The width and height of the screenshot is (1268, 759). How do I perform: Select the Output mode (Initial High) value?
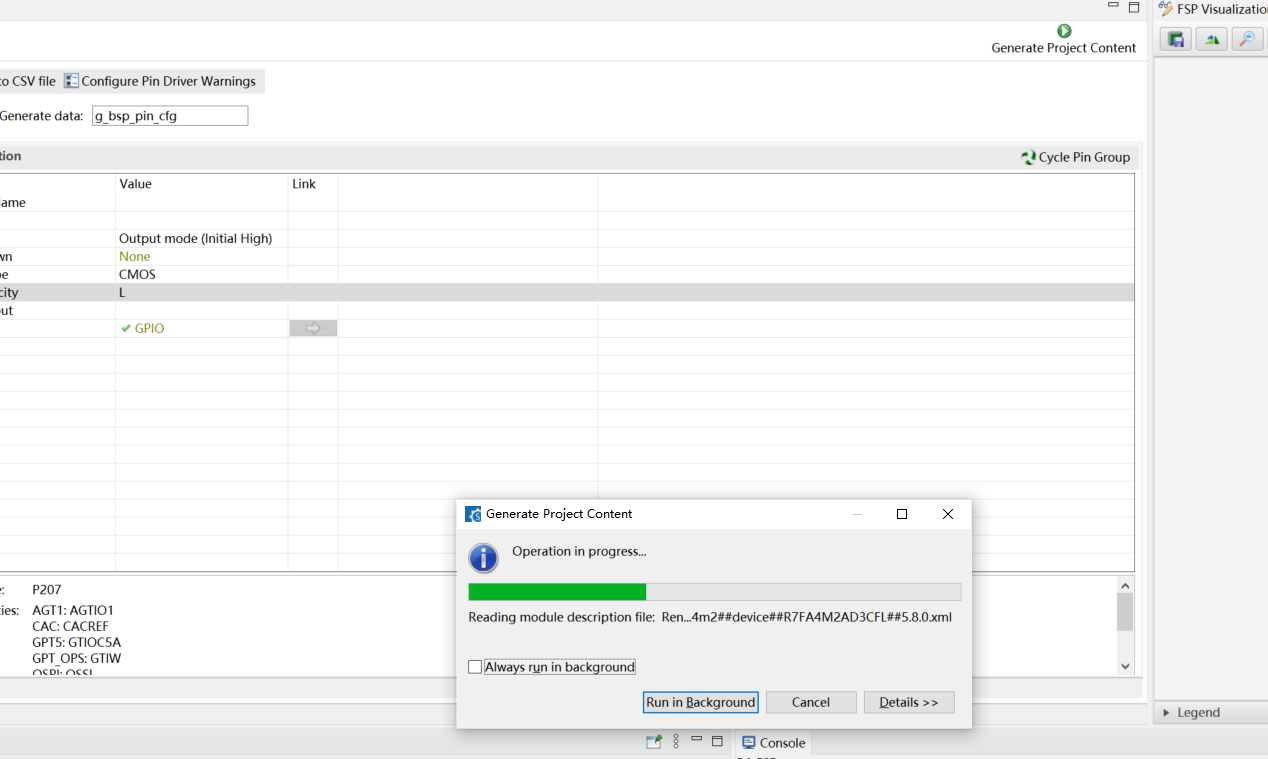tap(196, 239)
